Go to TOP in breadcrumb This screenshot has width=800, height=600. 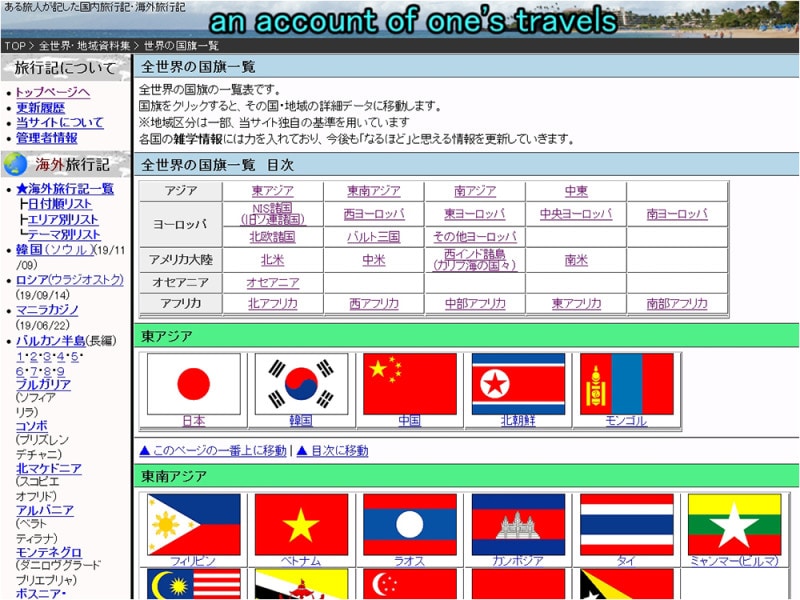click(x=14, y=46)
